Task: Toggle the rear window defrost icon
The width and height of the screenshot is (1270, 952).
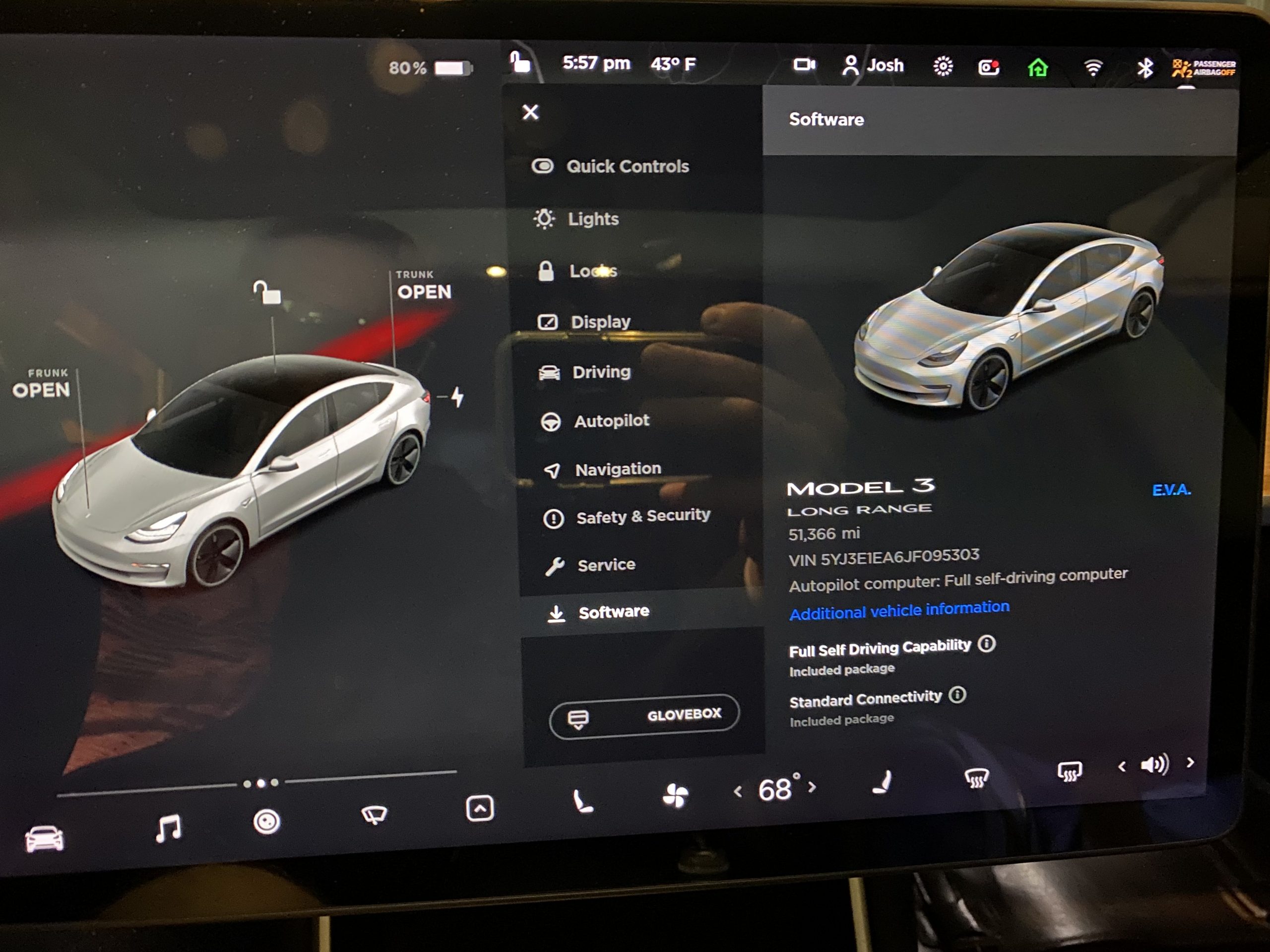Action: click(x=1069, y=771)
